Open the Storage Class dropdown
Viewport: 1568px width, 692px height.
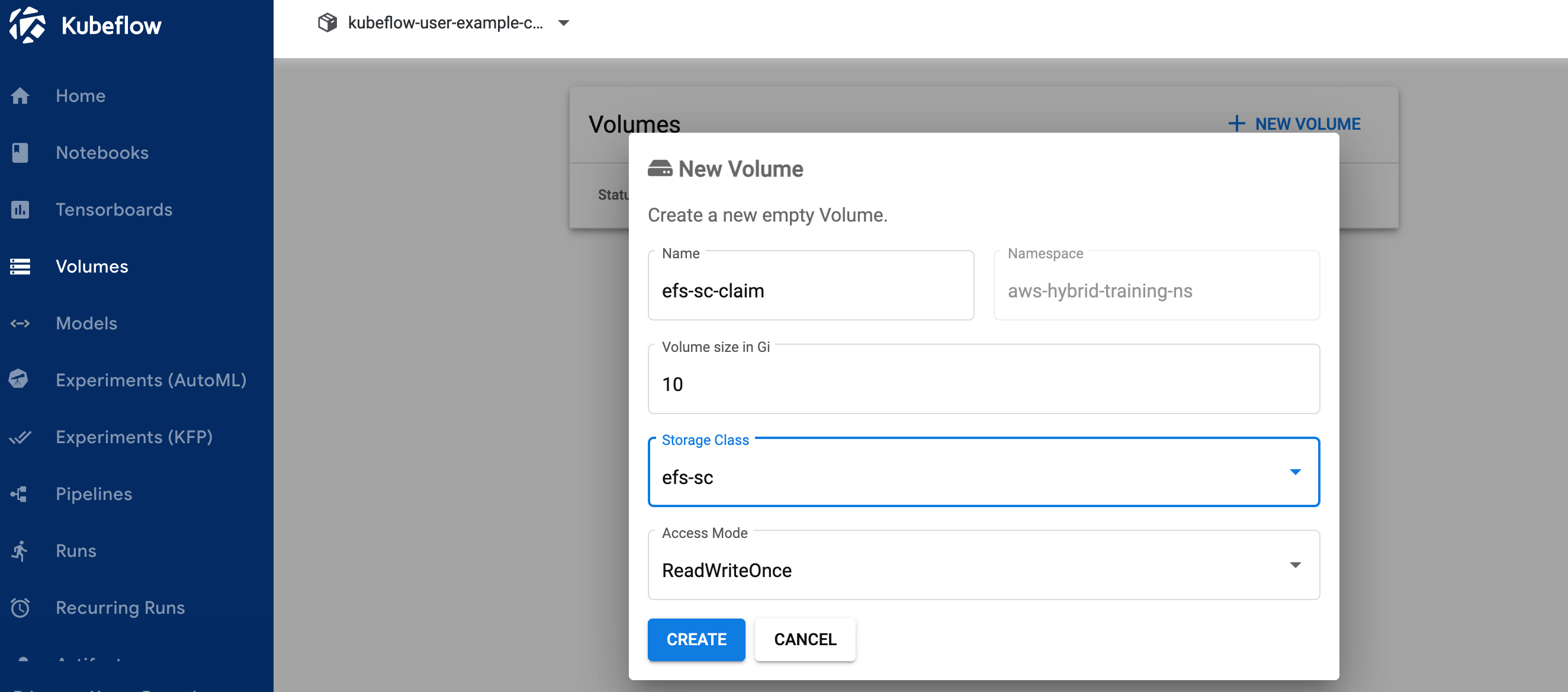pos(983,476)
